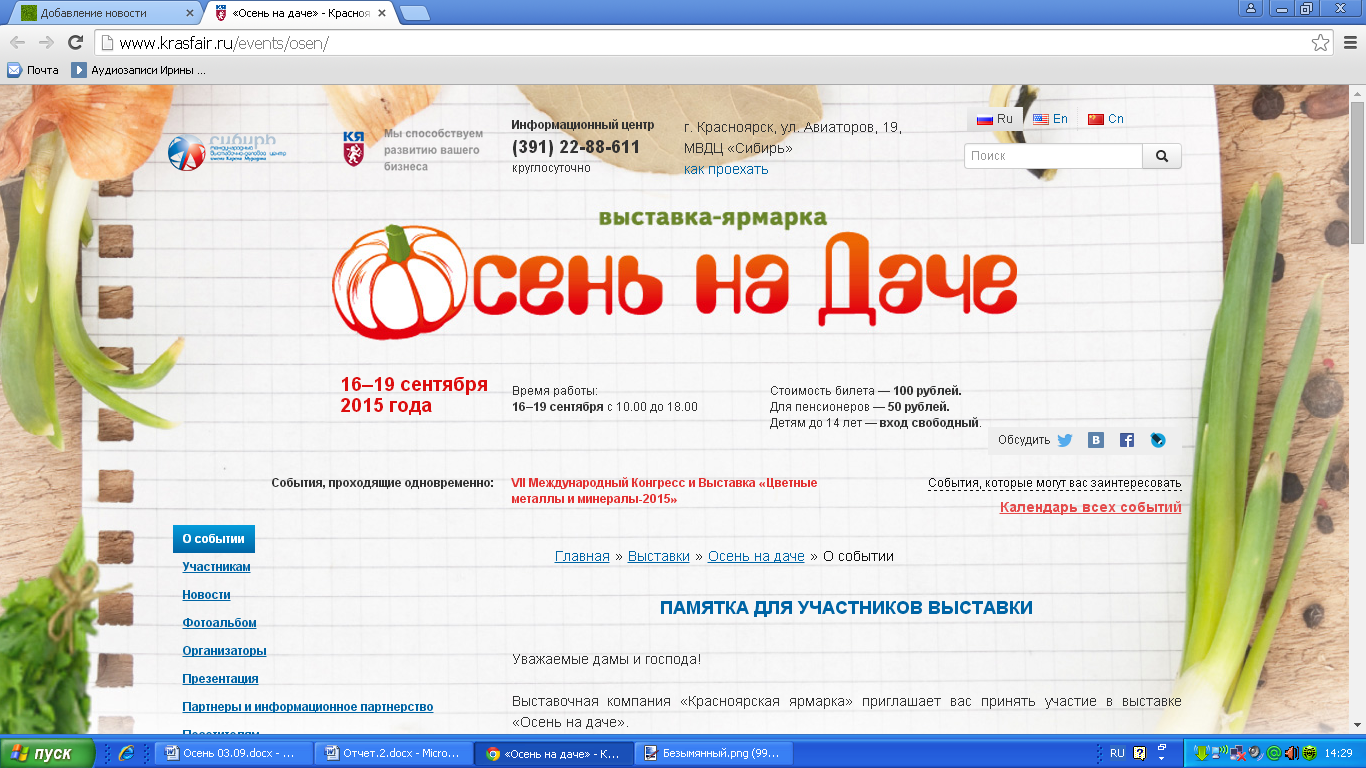This screenshot has height=768, width=1366.
Task: Expand 'События, которые могут вас заинтересовать' list
Action: point(1054,483)
